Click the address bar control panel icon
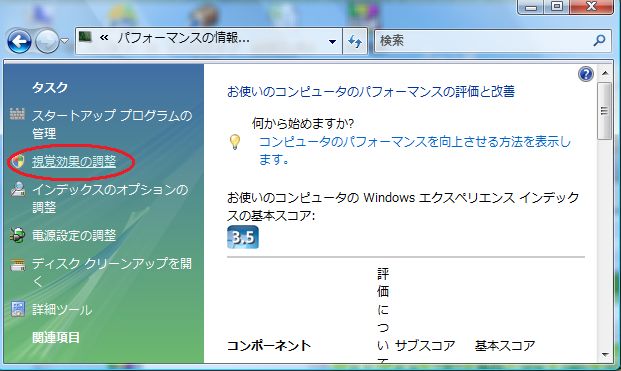Screen dimensions: 621x371 pyautogui.click(x=85, y=38)
